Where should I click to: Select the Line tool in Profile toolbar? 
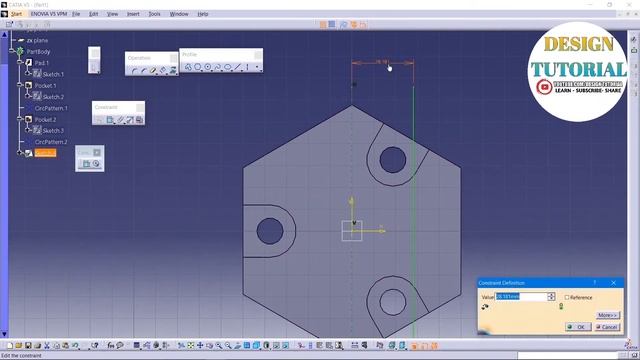[x=238, y=67]
